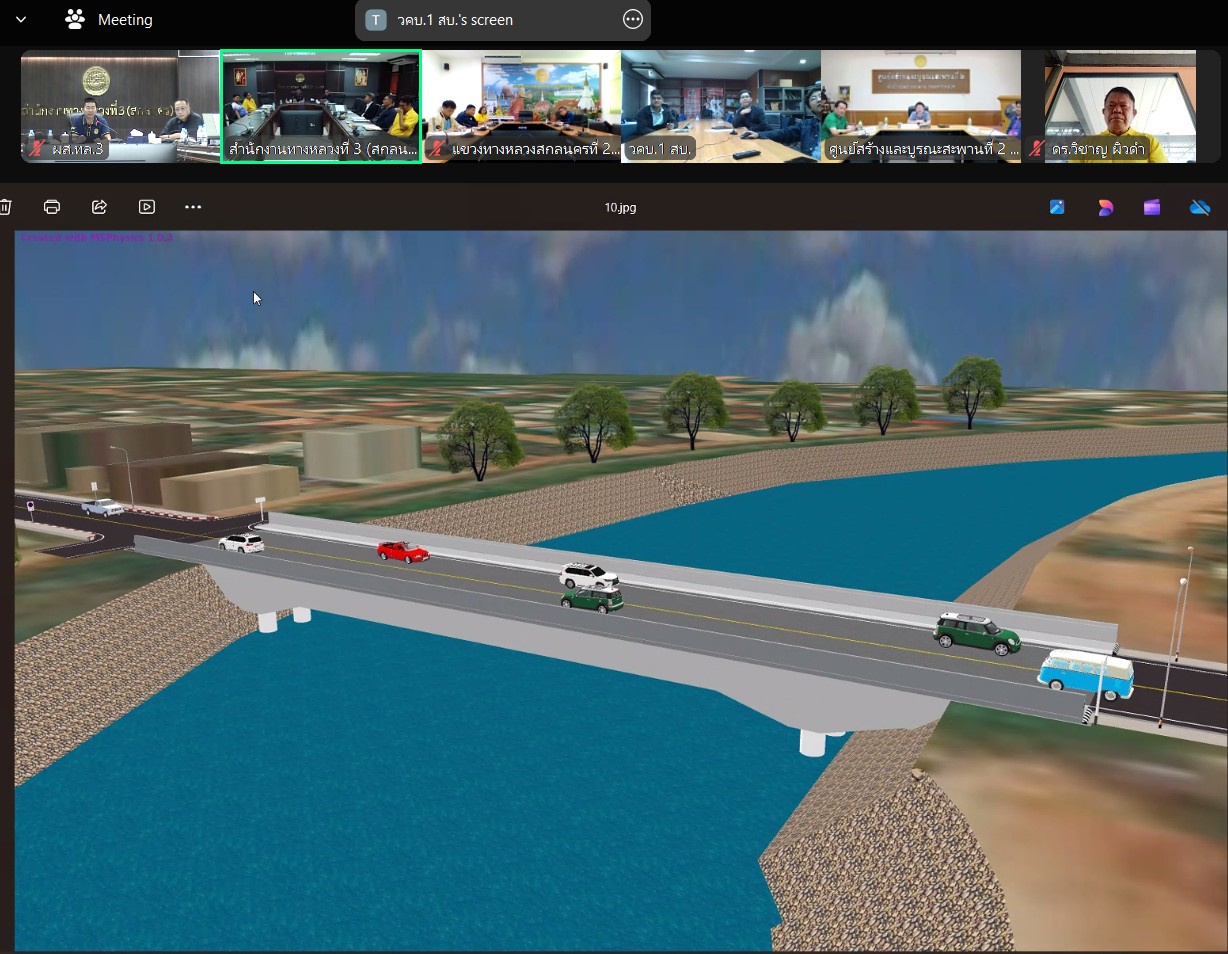Select the วคบ.1 สบ. participant video
Image resolution: width=1228 pixels, height=954 pixels.
[x=720, y=106]
